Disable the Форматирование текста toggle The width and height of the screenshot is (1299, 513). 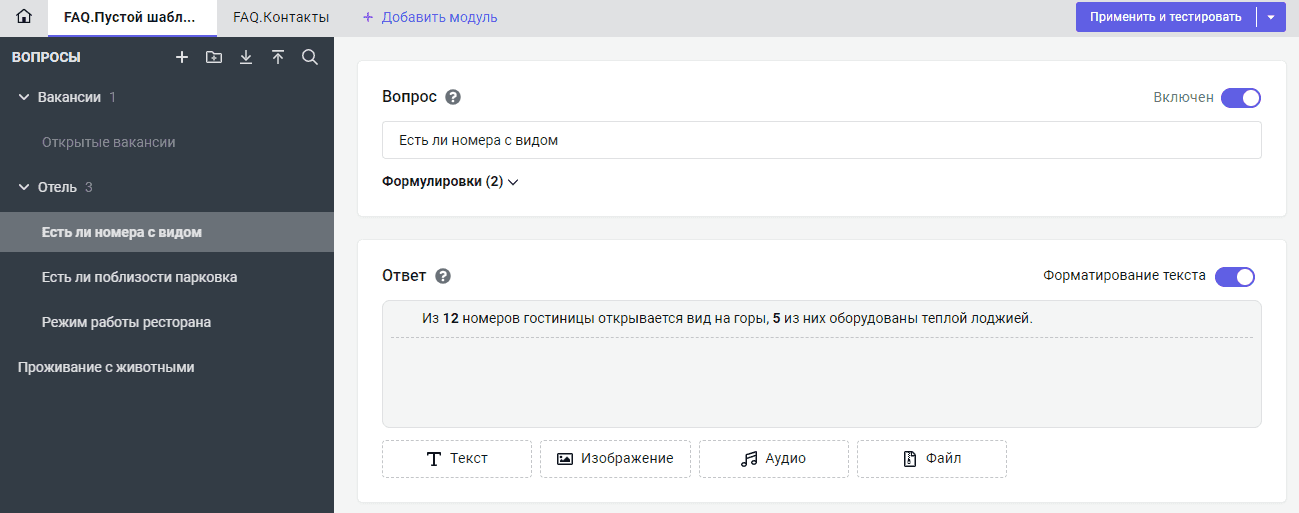click(x=1234, y=277)
